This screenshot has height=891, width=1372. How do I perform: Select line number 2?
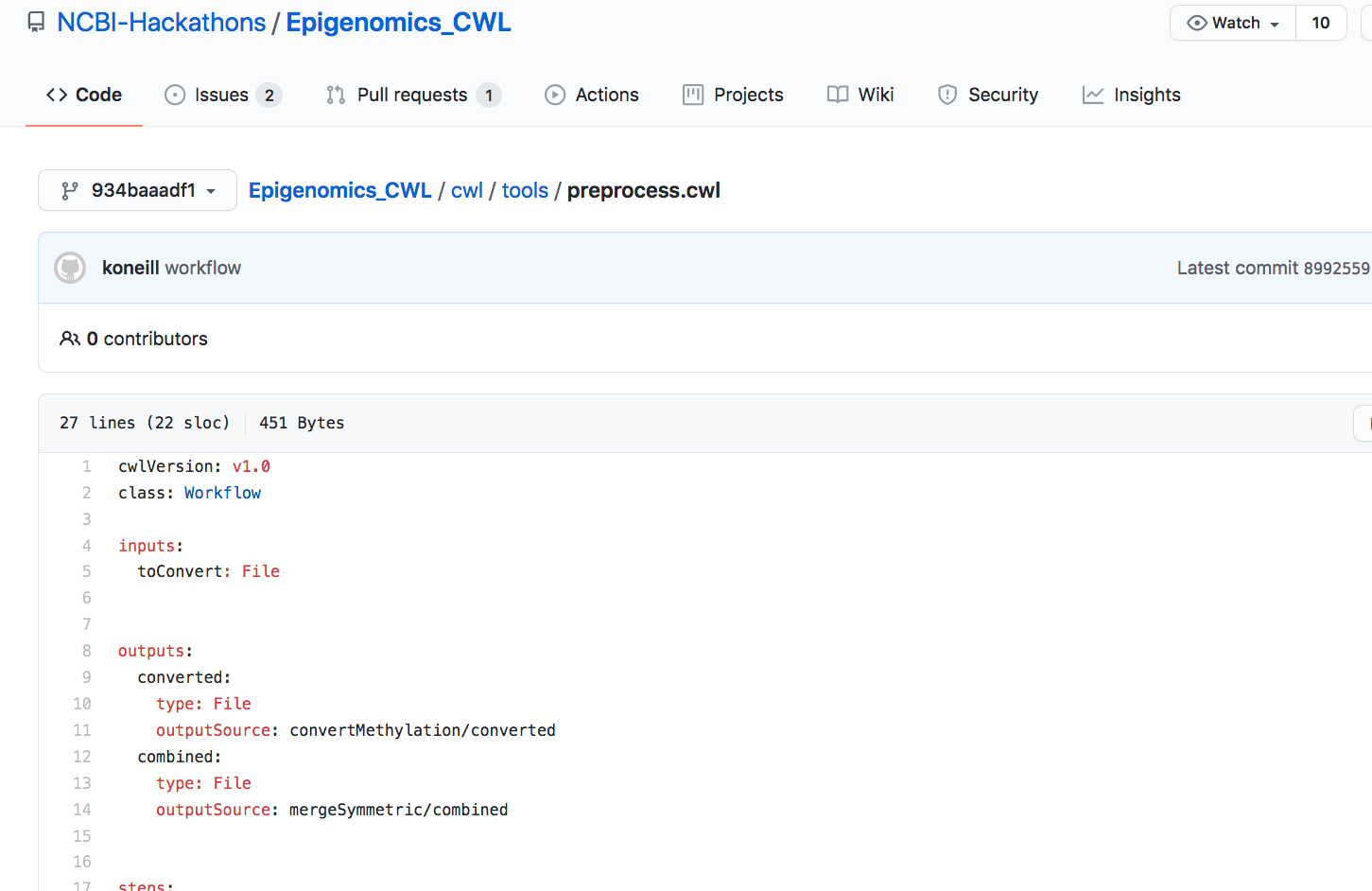[x=86, y=493]
